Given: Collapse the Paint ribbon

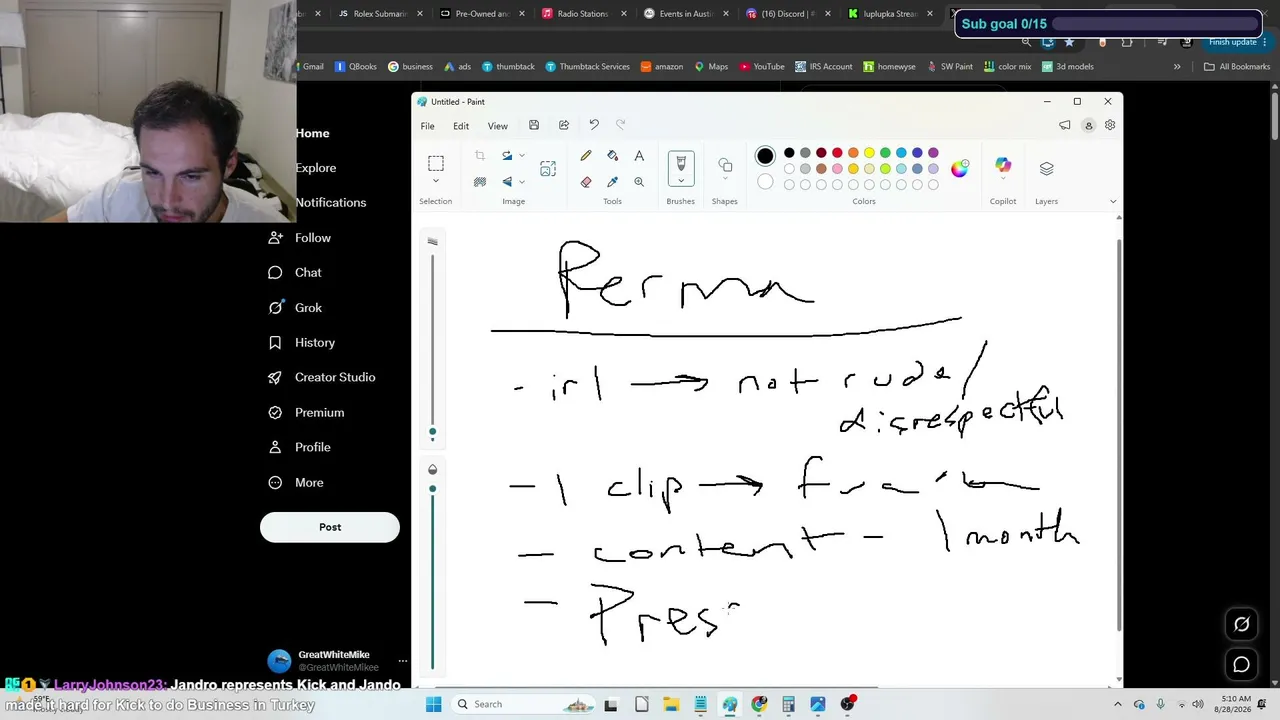Looking at the screenshot, I should coord(1113,201).
